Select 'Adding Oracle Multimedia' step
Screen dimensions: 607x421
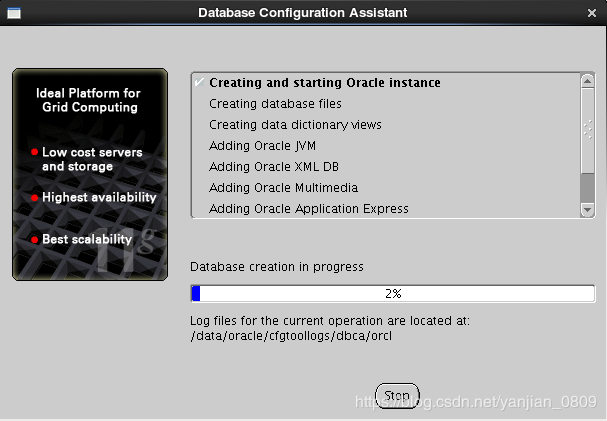[283, 188]
